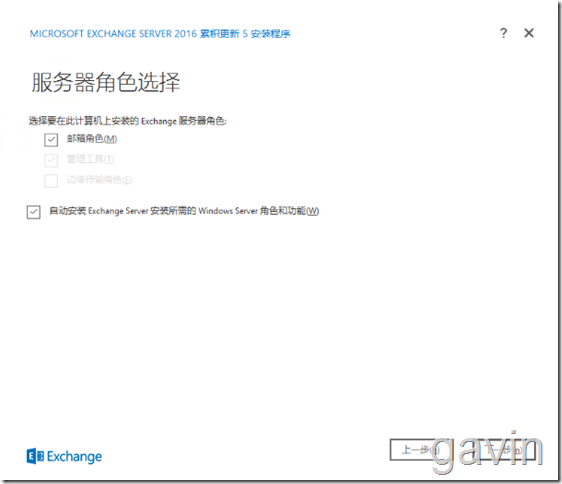562x484 pixels.
Task: Close the Exchange setup window
Action: pos(529,33)
